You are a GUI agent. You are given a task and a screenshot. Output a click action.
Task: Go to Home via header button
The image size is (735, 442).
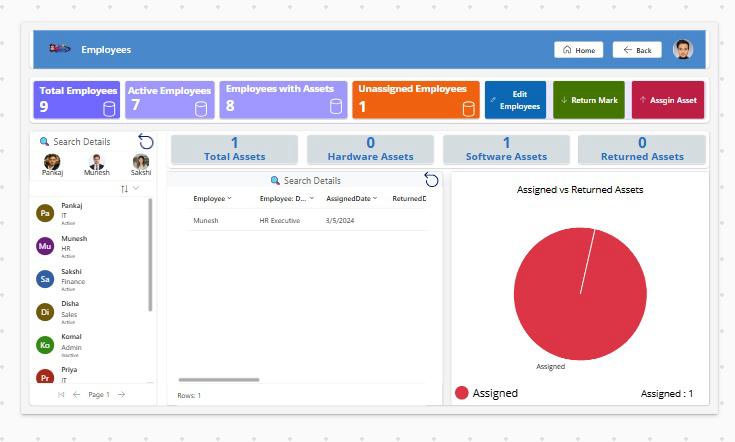pos(578,50)
